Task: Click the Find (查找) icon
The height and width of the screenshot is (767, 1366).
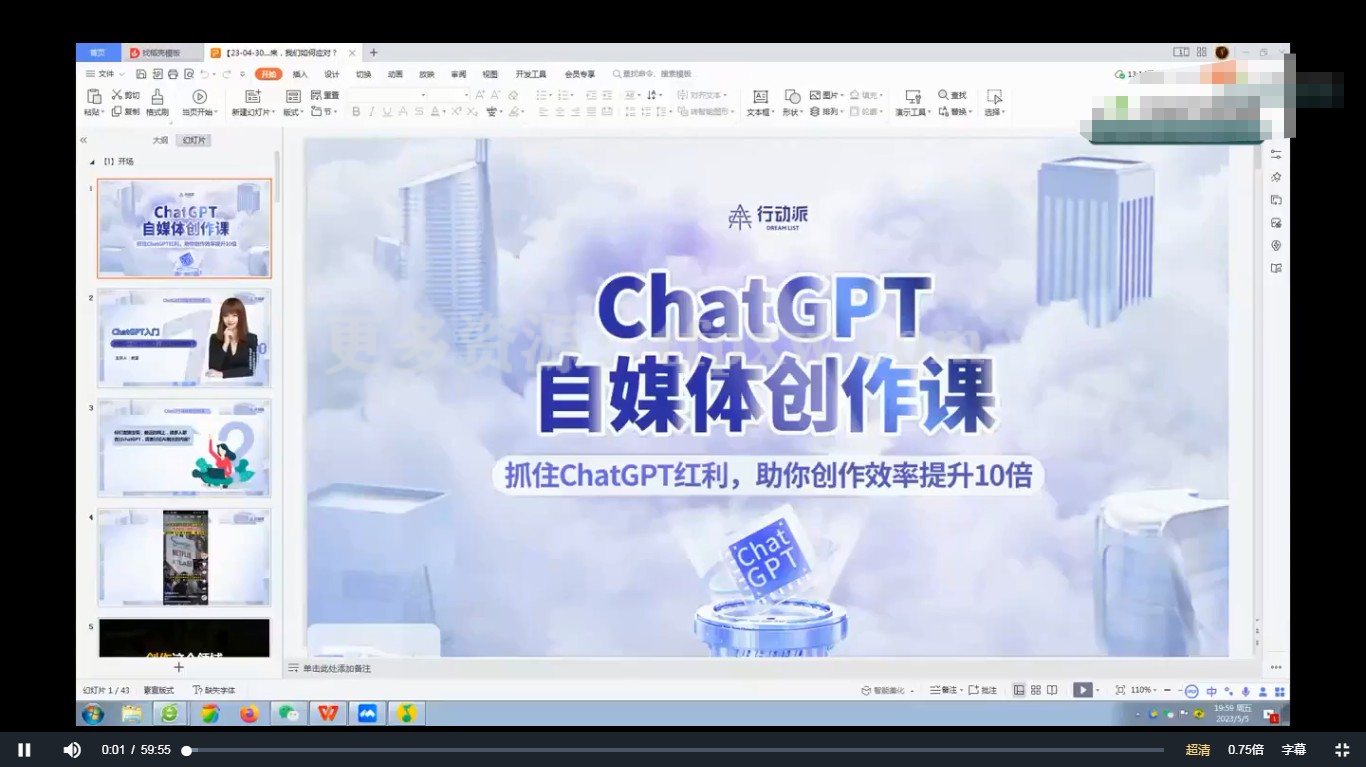Action: point(953,95)
